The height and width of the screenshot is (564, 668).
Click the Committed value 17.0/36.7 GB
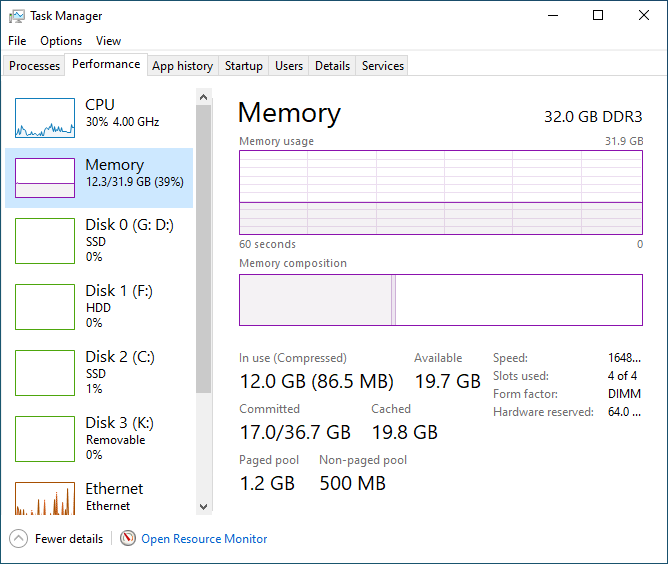tap(295, 432)
